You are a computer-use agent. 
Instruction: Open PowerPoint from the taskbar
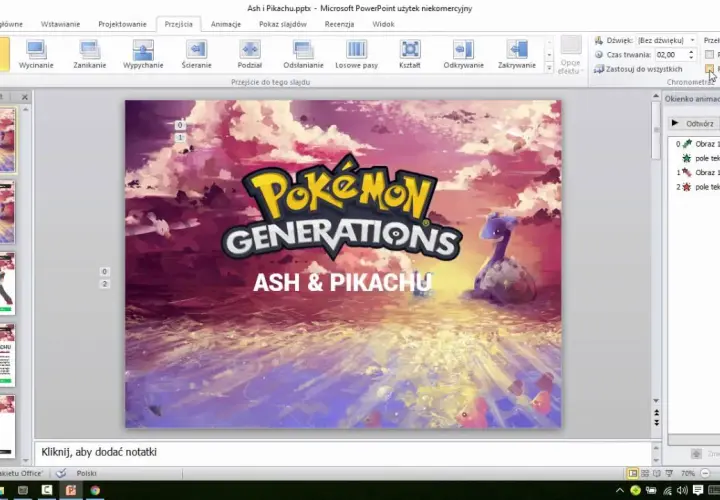point(70,490)
